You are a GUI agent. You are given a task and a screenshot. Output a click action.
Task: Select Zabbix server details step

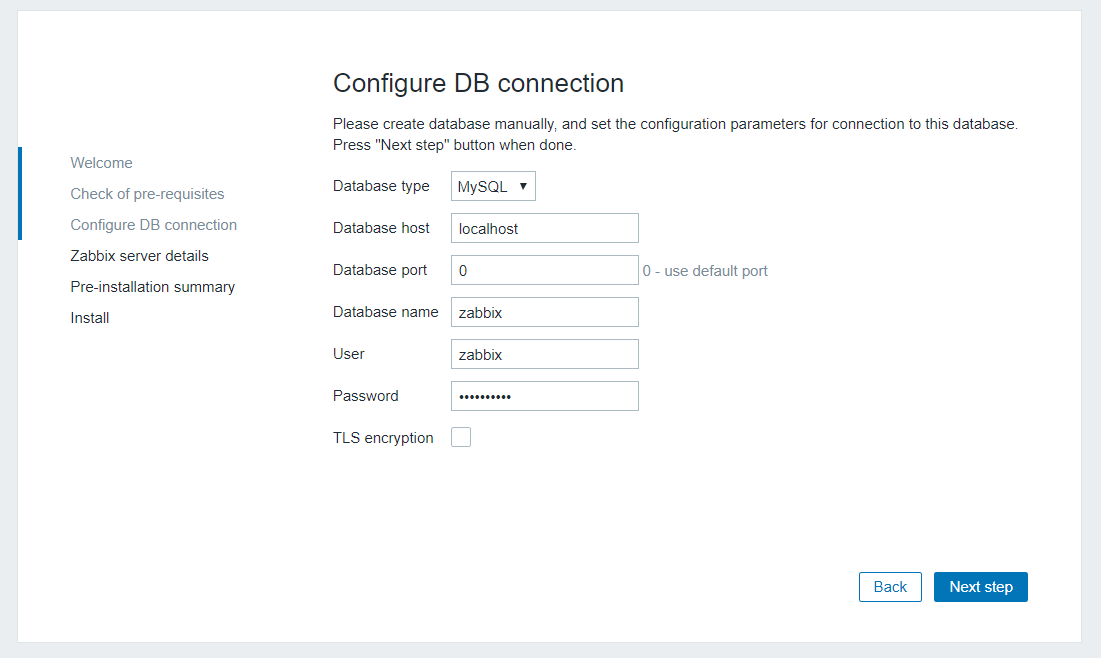pos(140,256)
